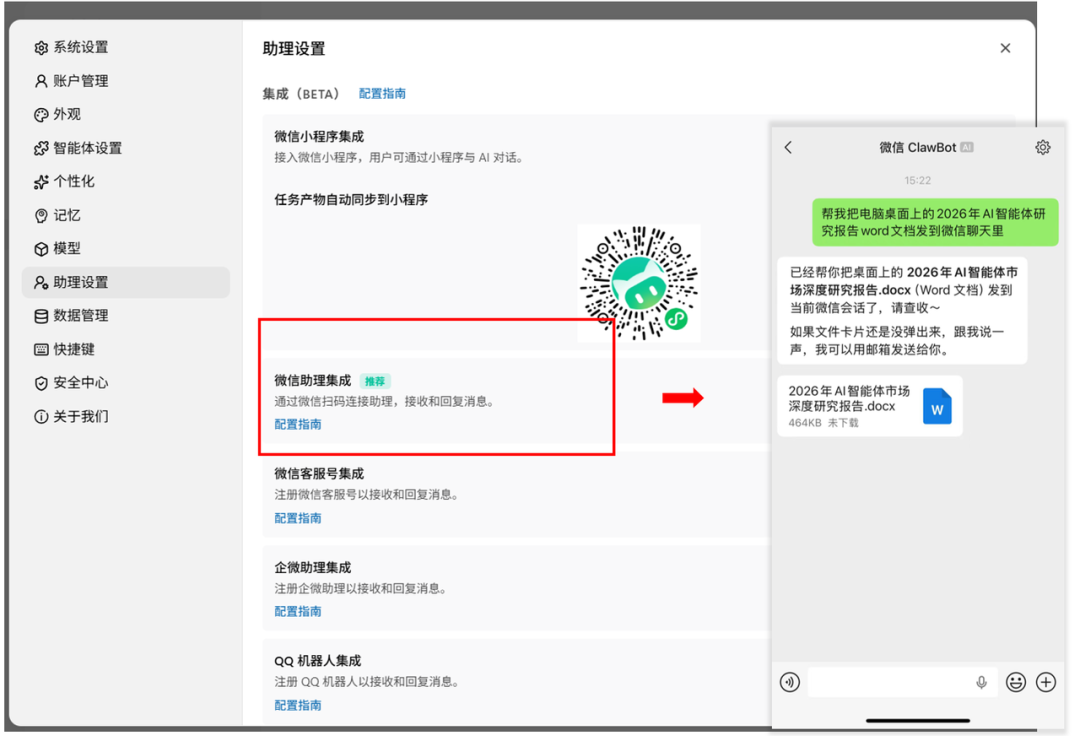Click the cube icon beside 模型
The width and height of the screenshot is (1080, 736).
click(x=41, y=249)
